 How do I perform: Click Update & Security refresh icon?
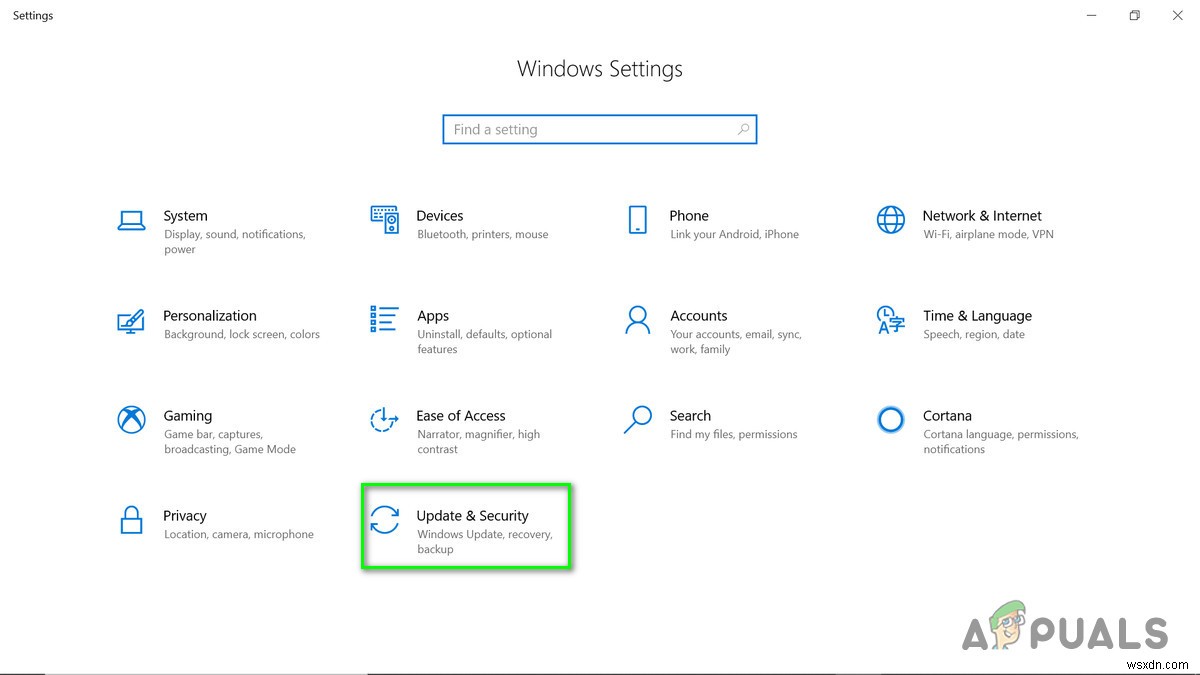pos(384,521)
